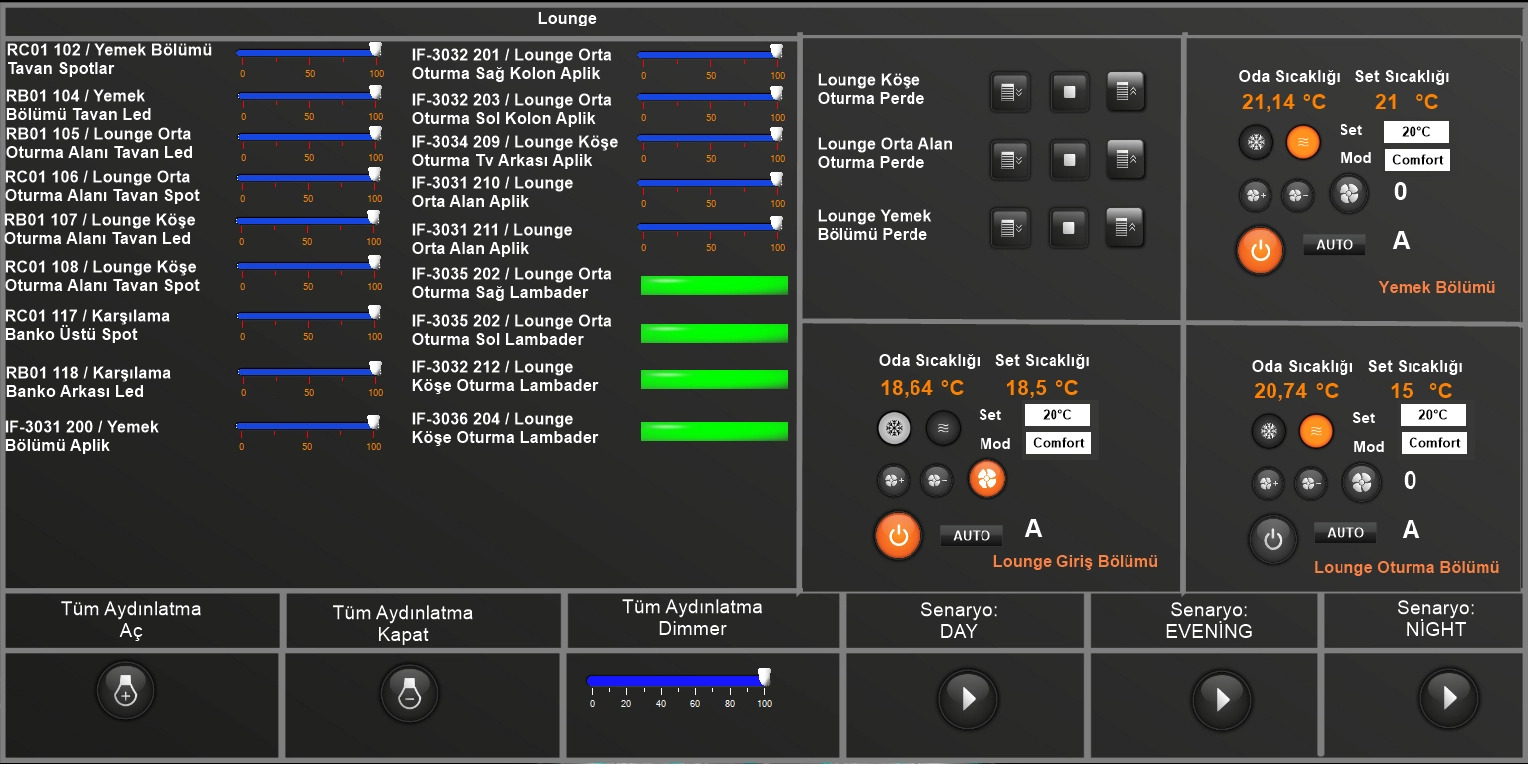Image resolution: width=1528 pixels, height=764 pixels.
Task: Toggle IF-3035 202 Lounge Orta Sağ Lambader
Action: (714, 285)
